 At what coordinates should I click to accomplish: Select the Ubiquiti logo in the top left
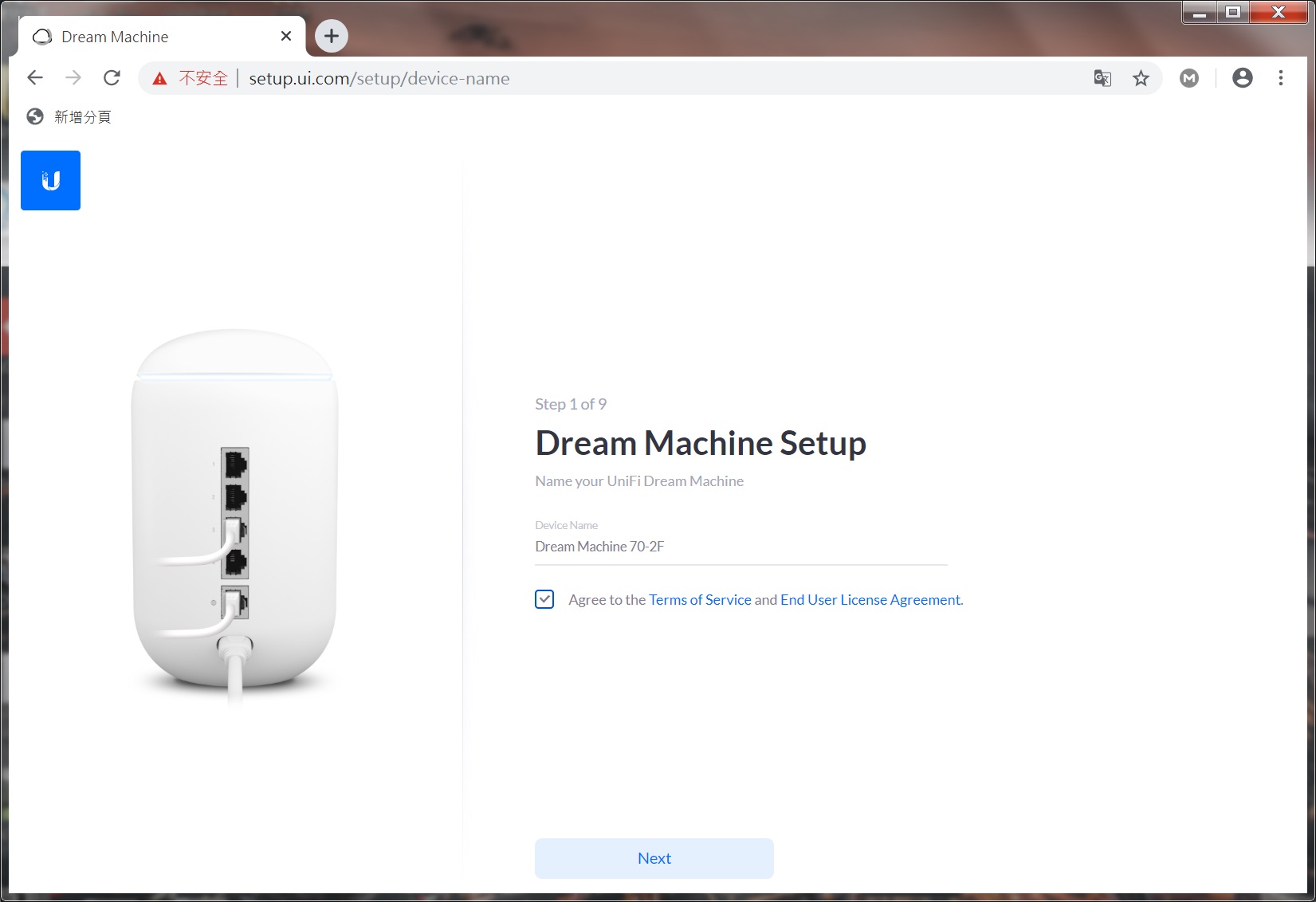coord(50,180)
